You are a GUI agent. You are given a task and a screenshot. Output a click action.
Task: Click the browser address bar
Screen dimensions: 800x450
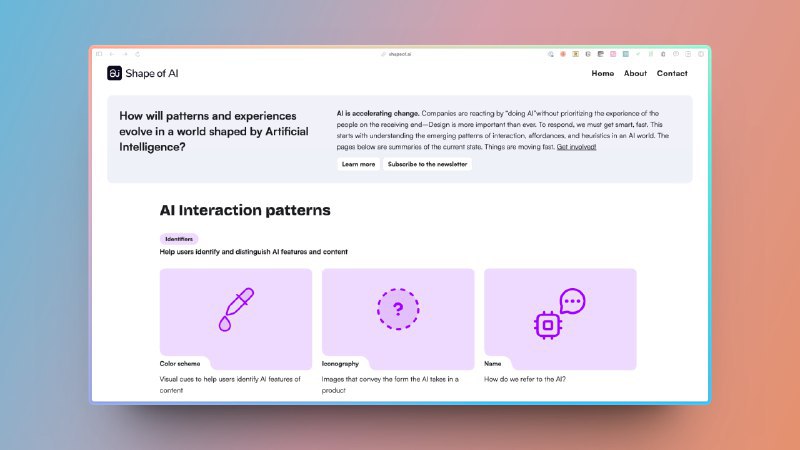click(400, 53)
